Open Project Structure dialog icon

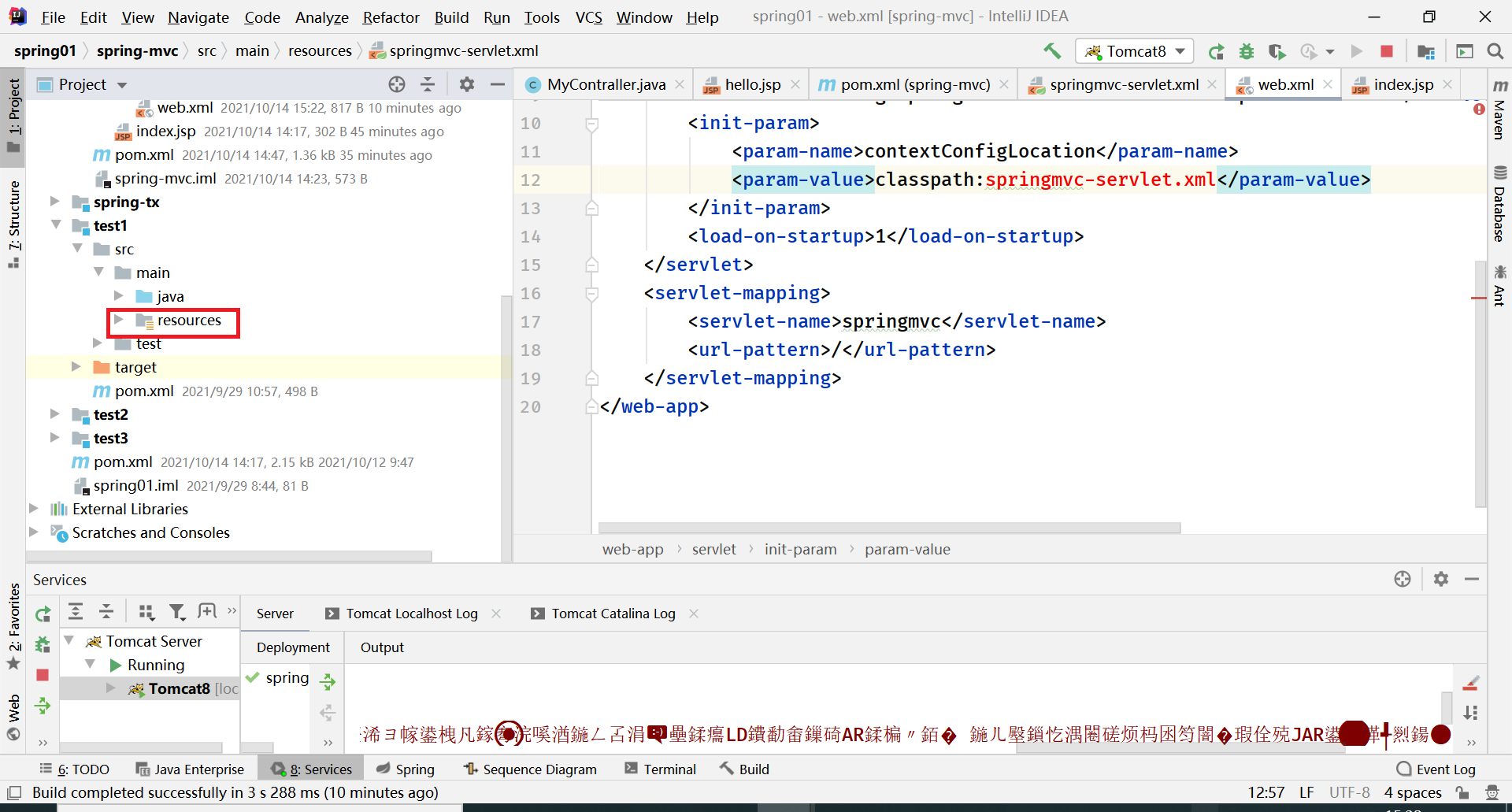click(x=1425, y=51)
